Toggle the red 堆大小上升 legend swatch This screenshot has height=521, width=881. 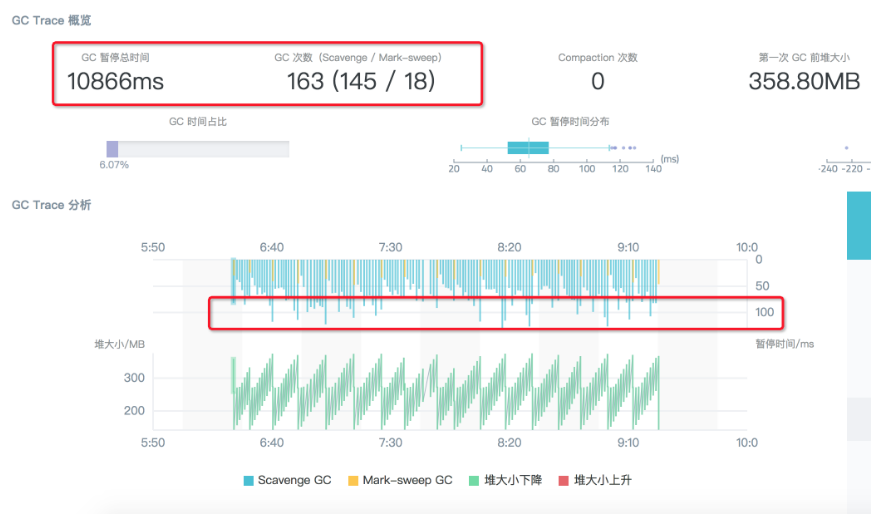[x=564, y=481]
